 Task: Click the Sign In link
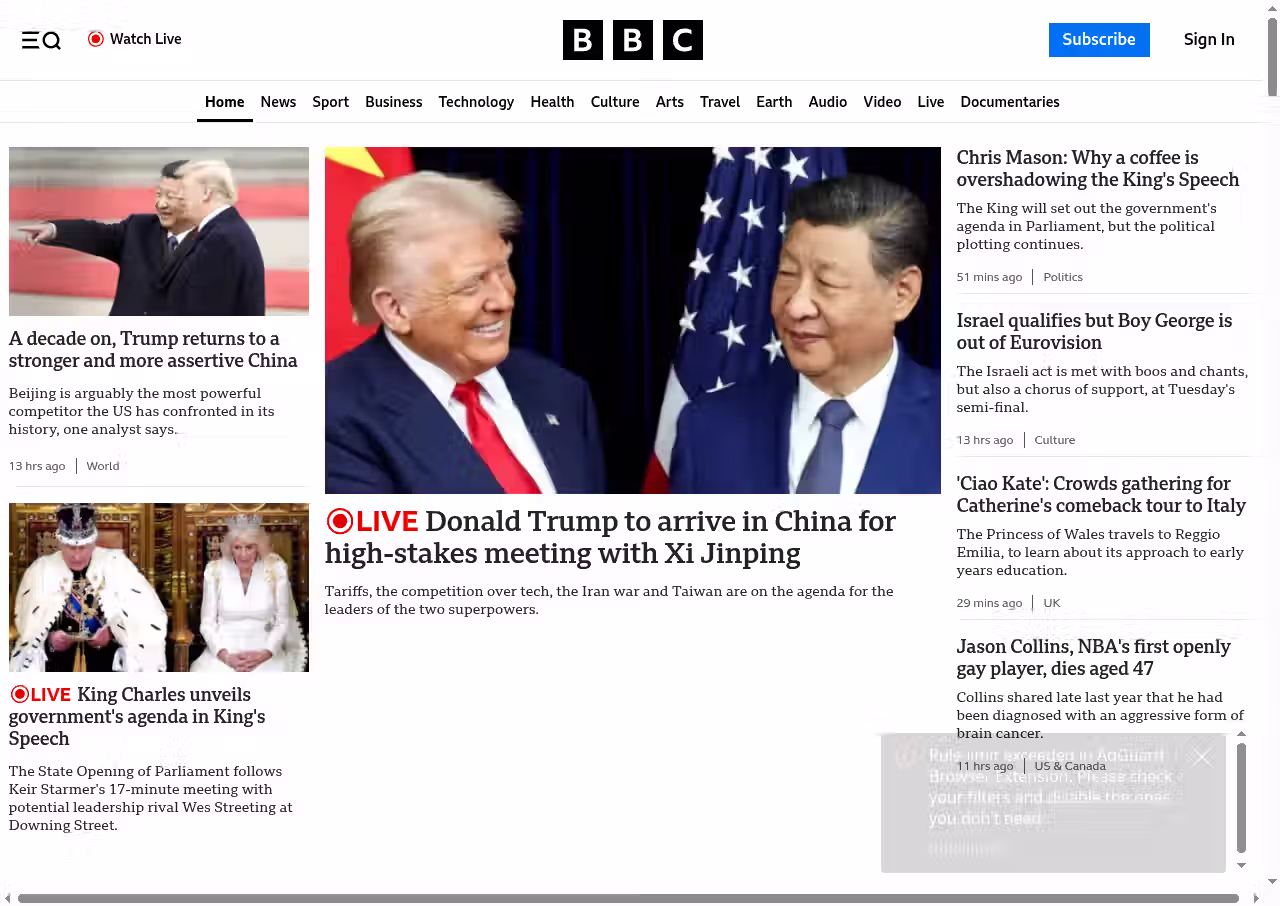pyautogui.click(x=1209, y=40)
